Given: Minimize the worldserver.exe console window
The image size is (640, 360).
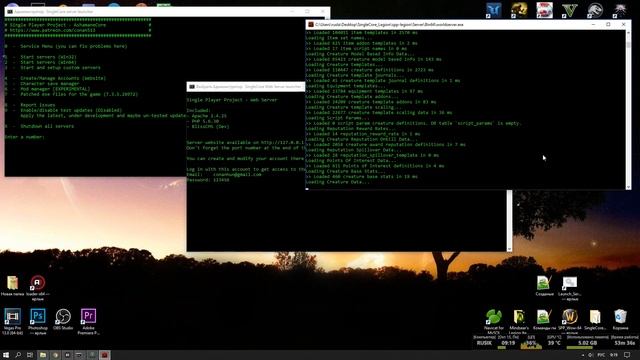Looking at the screenshot, I should point(593,24).
